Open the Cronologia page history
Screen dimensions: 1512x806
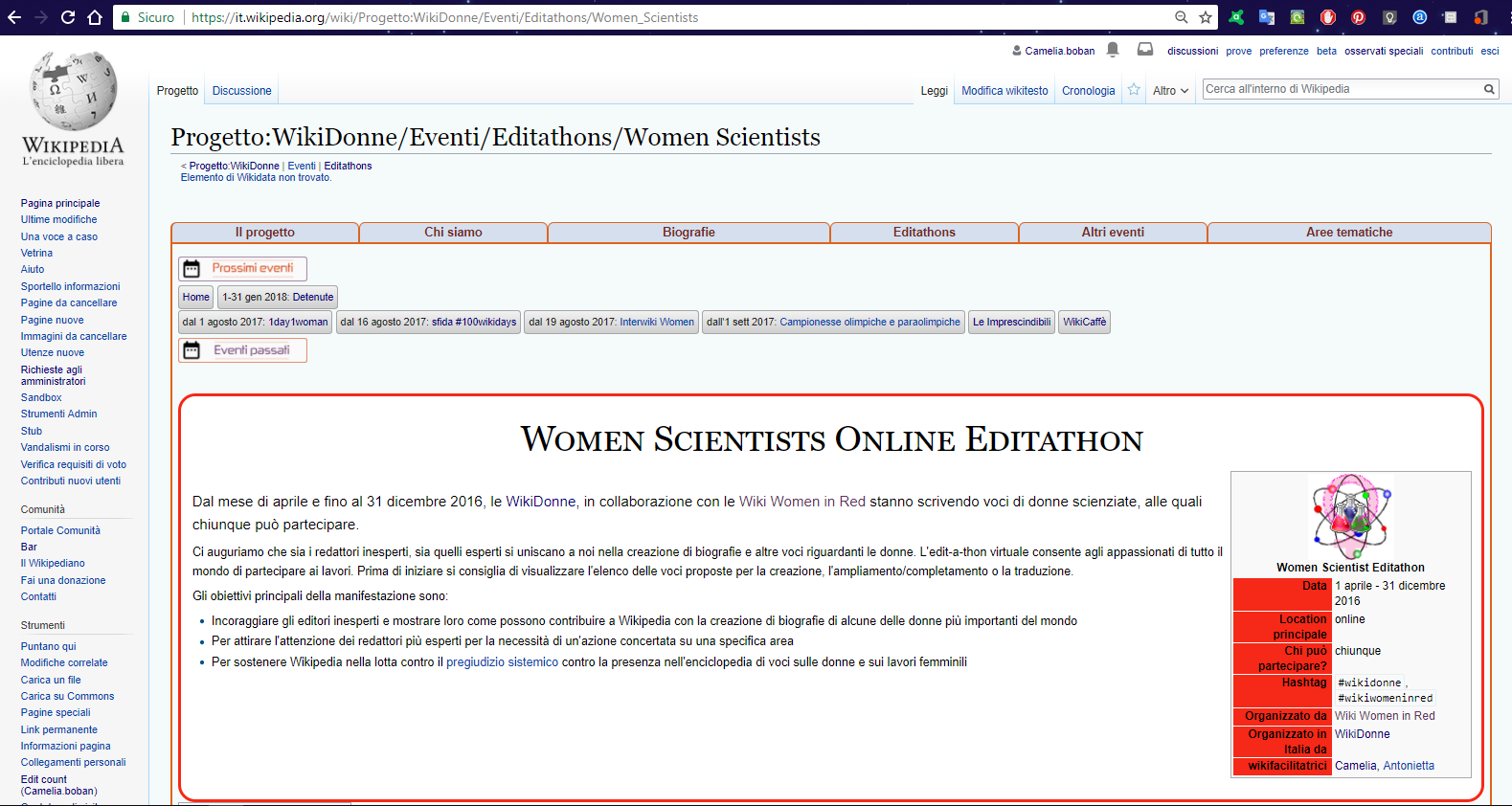coord(1088,91)
